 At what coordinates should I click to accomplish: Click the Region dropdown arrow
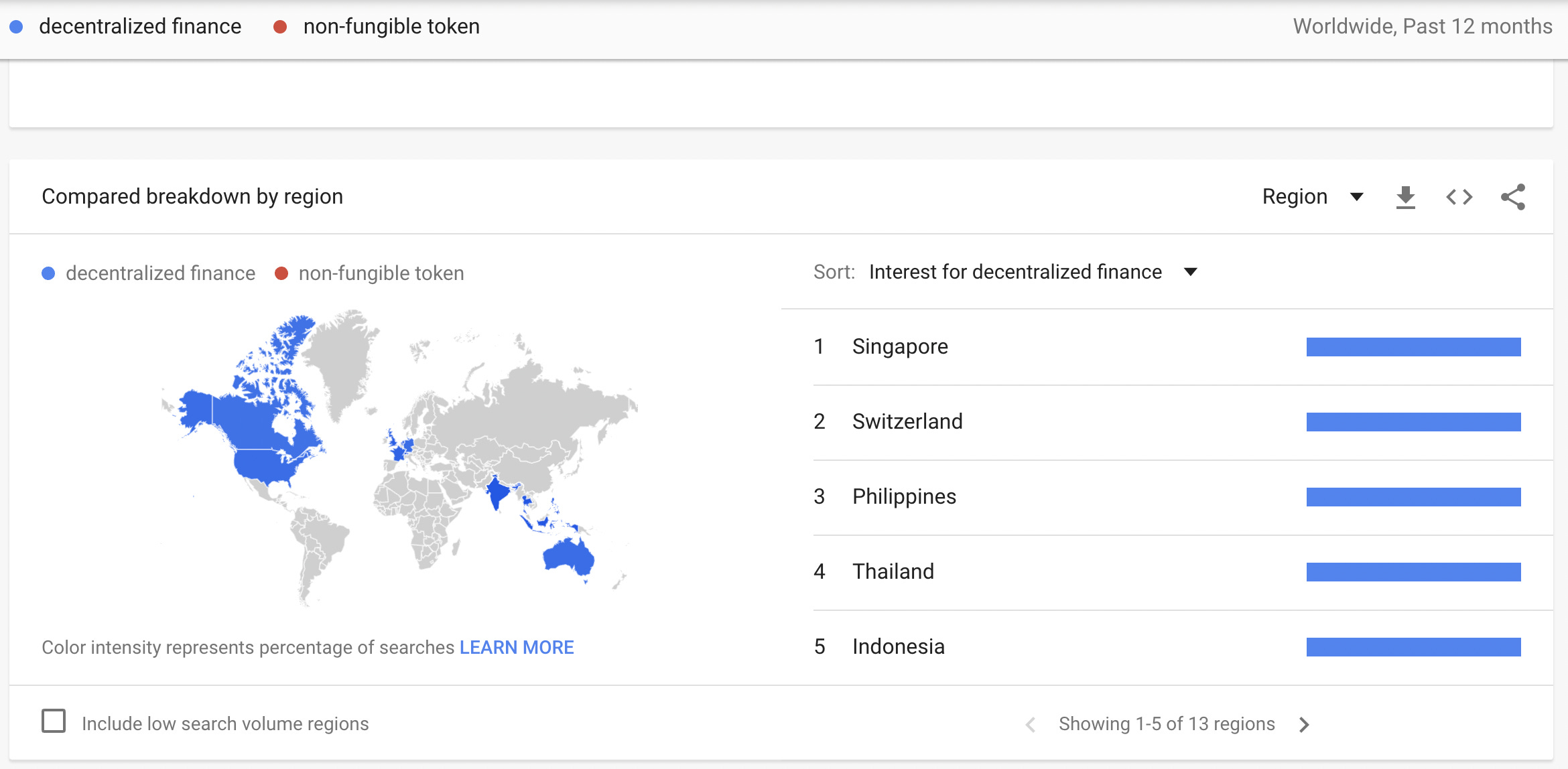pos(1357,197)
